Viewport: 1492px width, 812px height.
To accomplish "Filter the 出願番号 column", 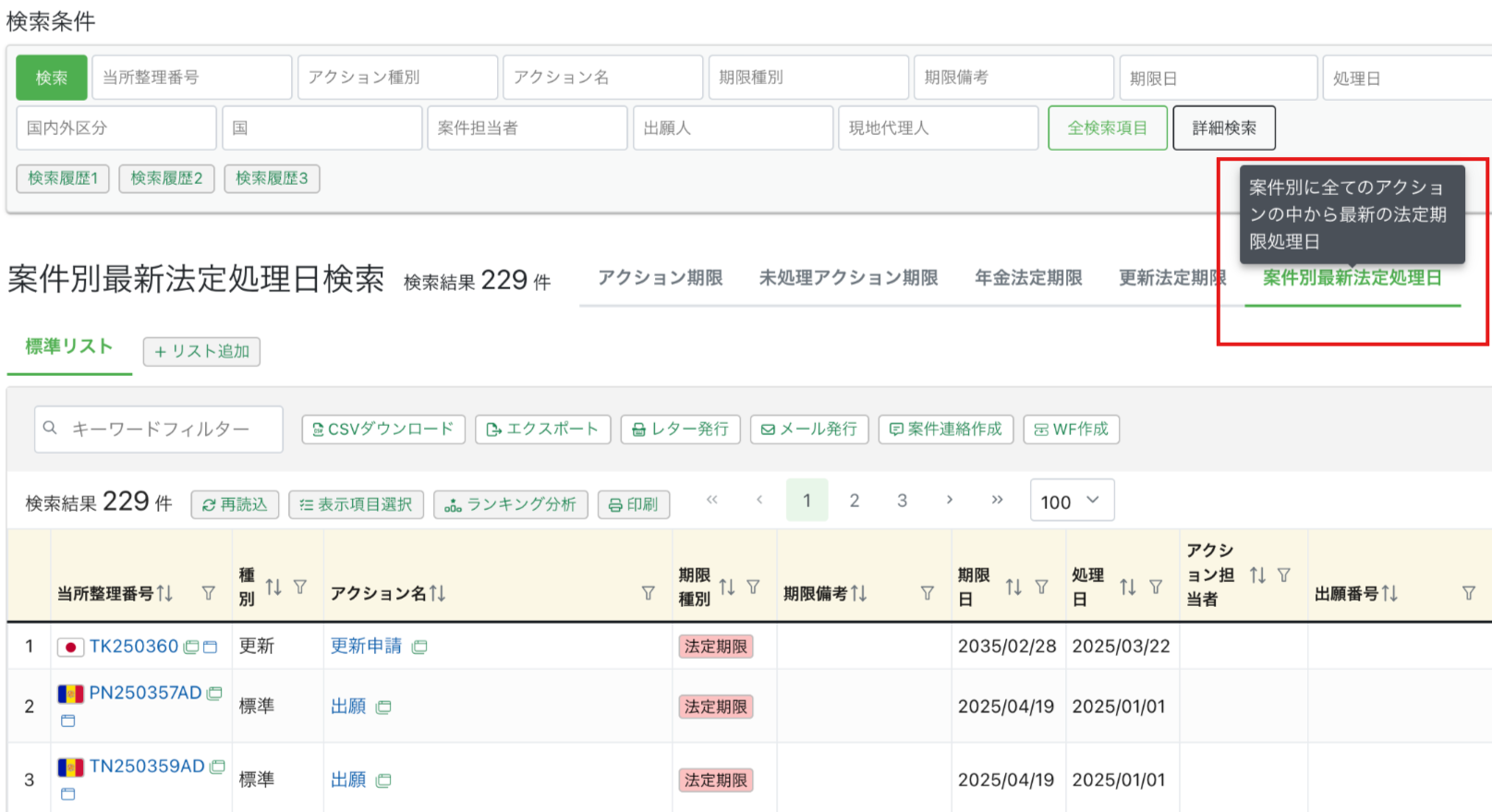I will (x=1469, y=593).
